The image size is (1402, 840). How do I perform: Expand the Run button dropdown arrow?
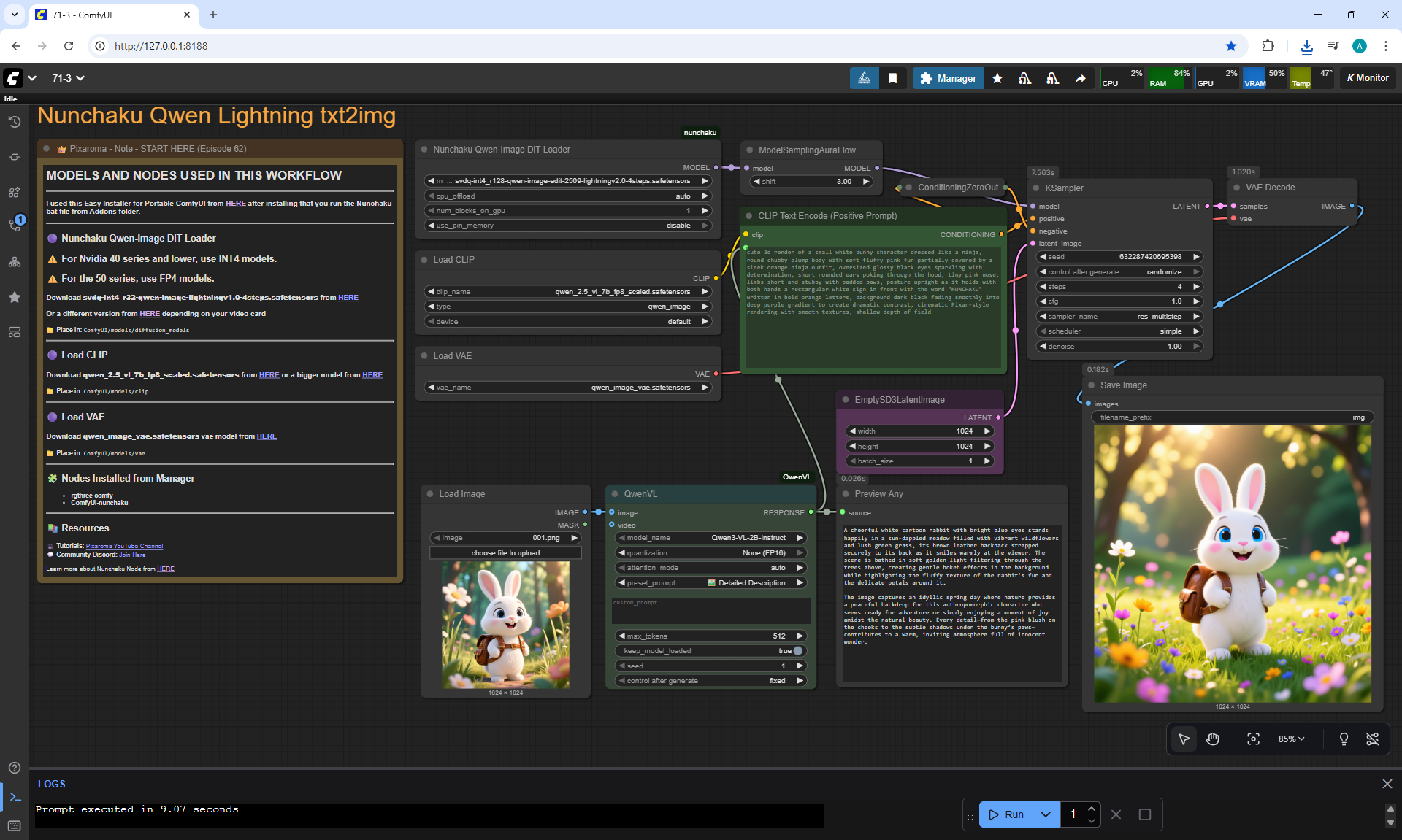click(1046, 814)
